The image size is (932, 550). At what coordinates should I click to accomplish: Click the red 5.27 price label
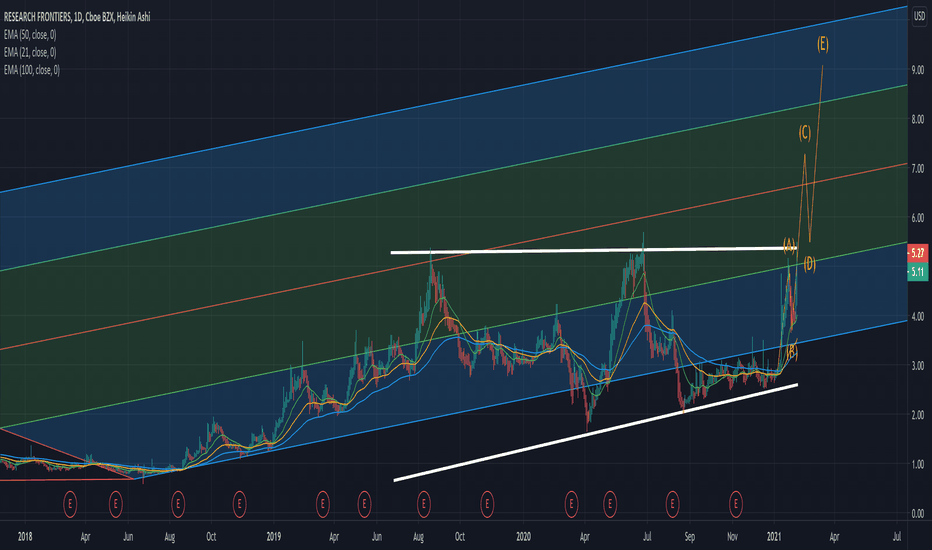click(x=918, y=253)
